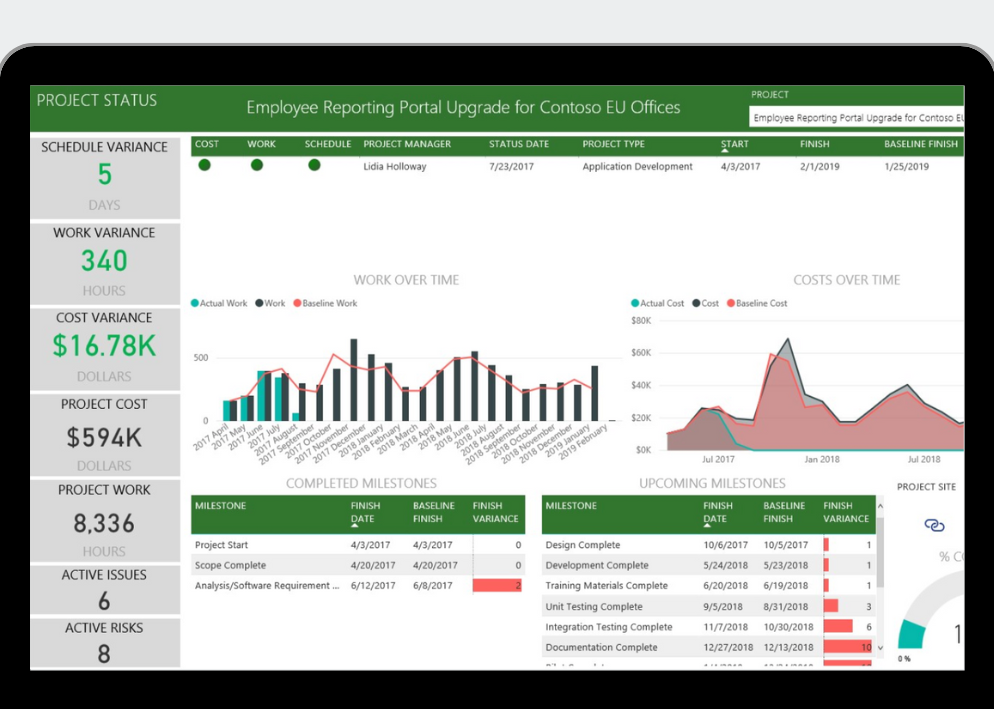Viewport: 994px width, 709px height.
Task: Select the Design Complete milestone row
Action: [709, 545]
